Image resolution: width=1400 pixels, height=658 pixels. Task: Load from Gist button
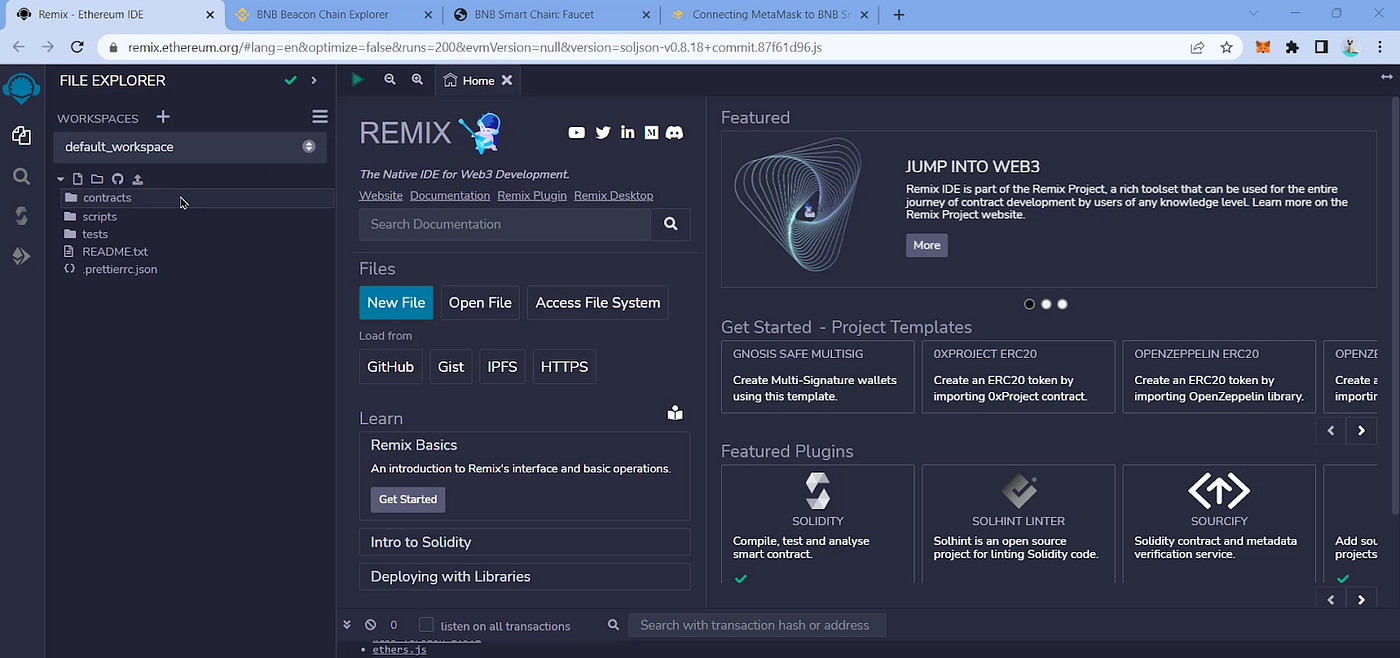tap(451, 367)
